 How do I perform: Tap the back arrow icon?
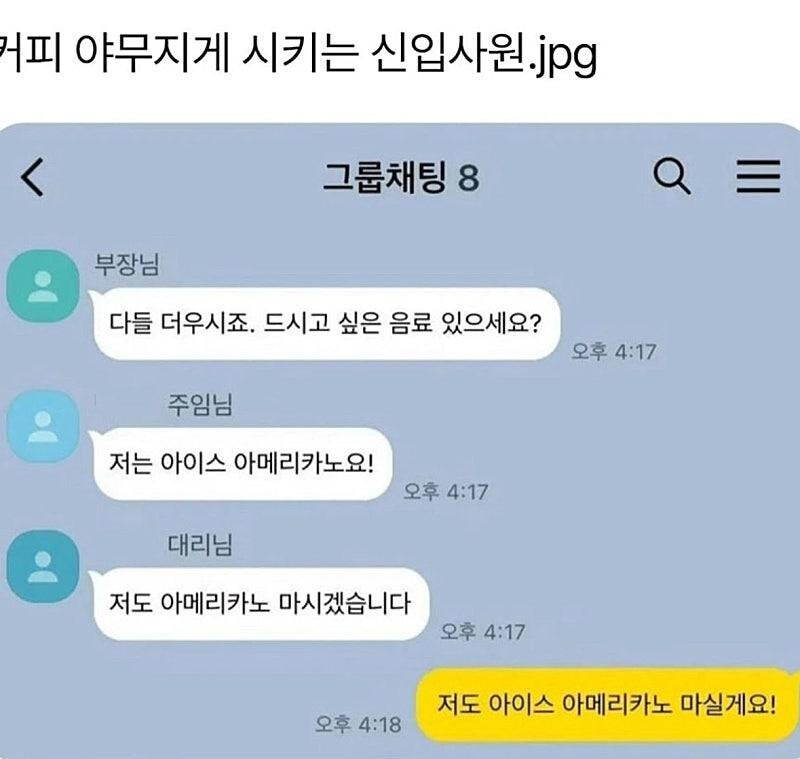tap(32, 177)
